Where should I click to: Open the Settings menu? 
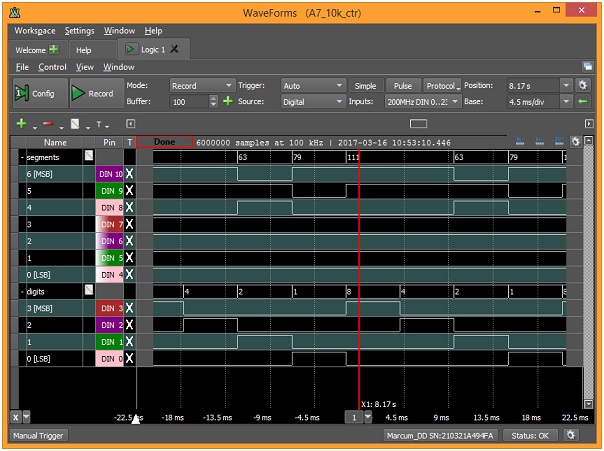coord(79,31)
